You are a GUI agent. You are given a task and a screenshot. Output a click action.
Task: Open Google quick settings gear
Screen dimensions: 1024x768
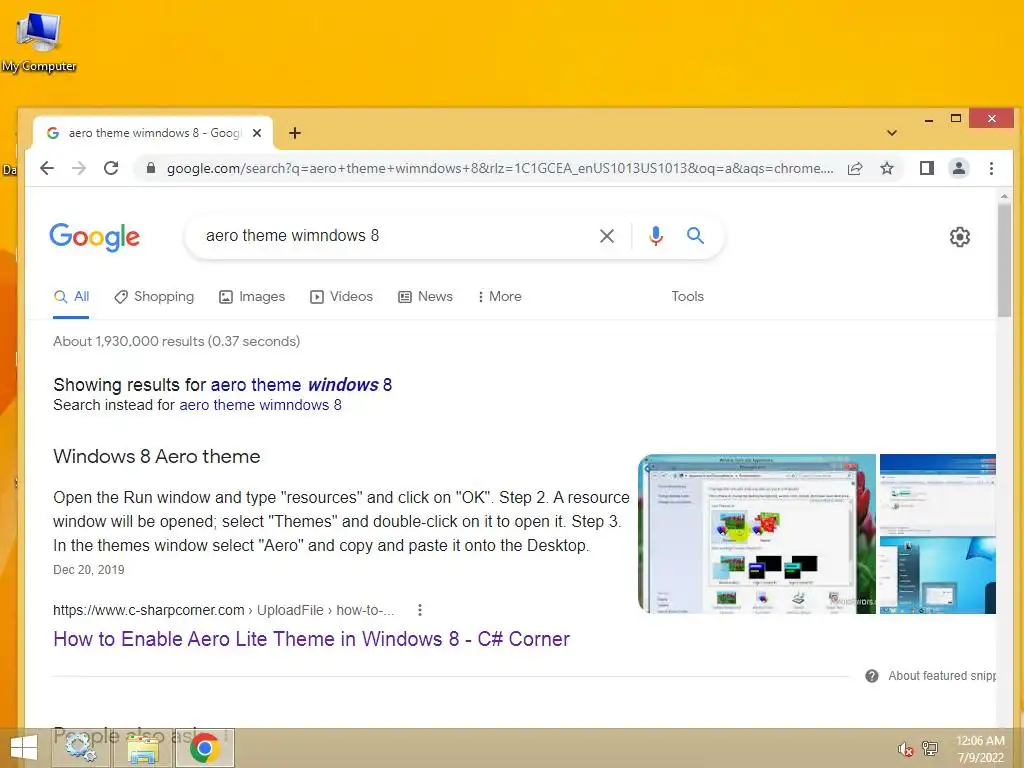pyautogui.click(x=960, y=237)
